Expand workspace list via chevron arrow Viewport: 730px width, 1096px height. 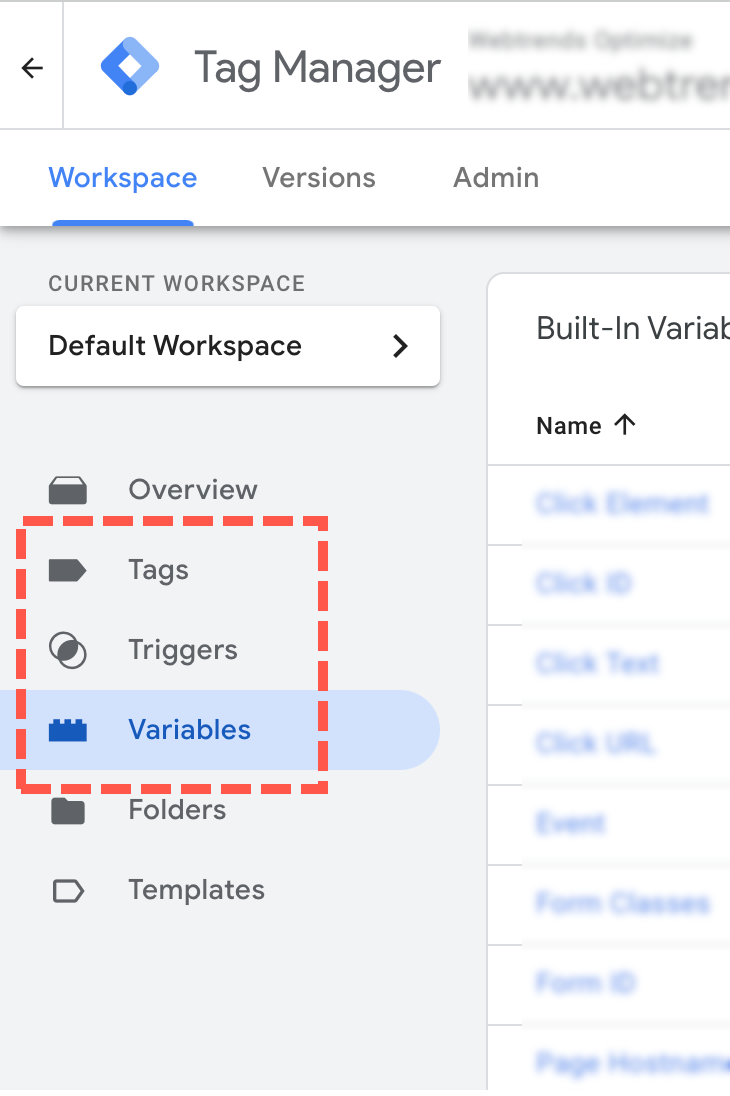[x=401, y=346]
